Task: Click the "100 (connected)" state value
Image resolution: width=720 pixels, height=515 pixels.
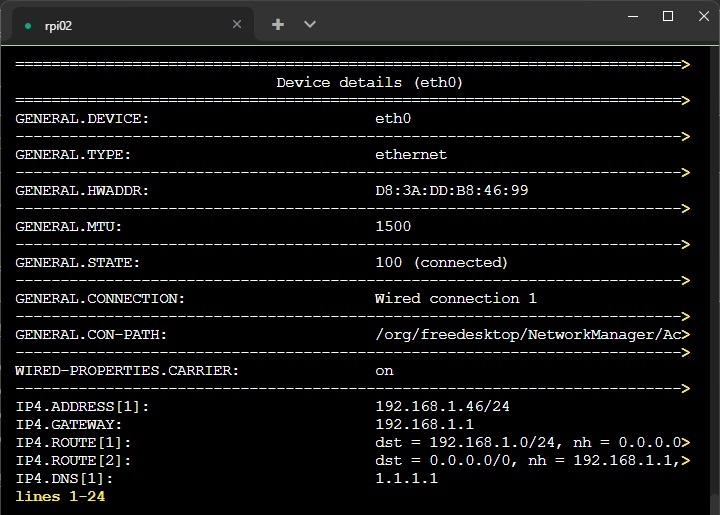Action: point(442,262)
